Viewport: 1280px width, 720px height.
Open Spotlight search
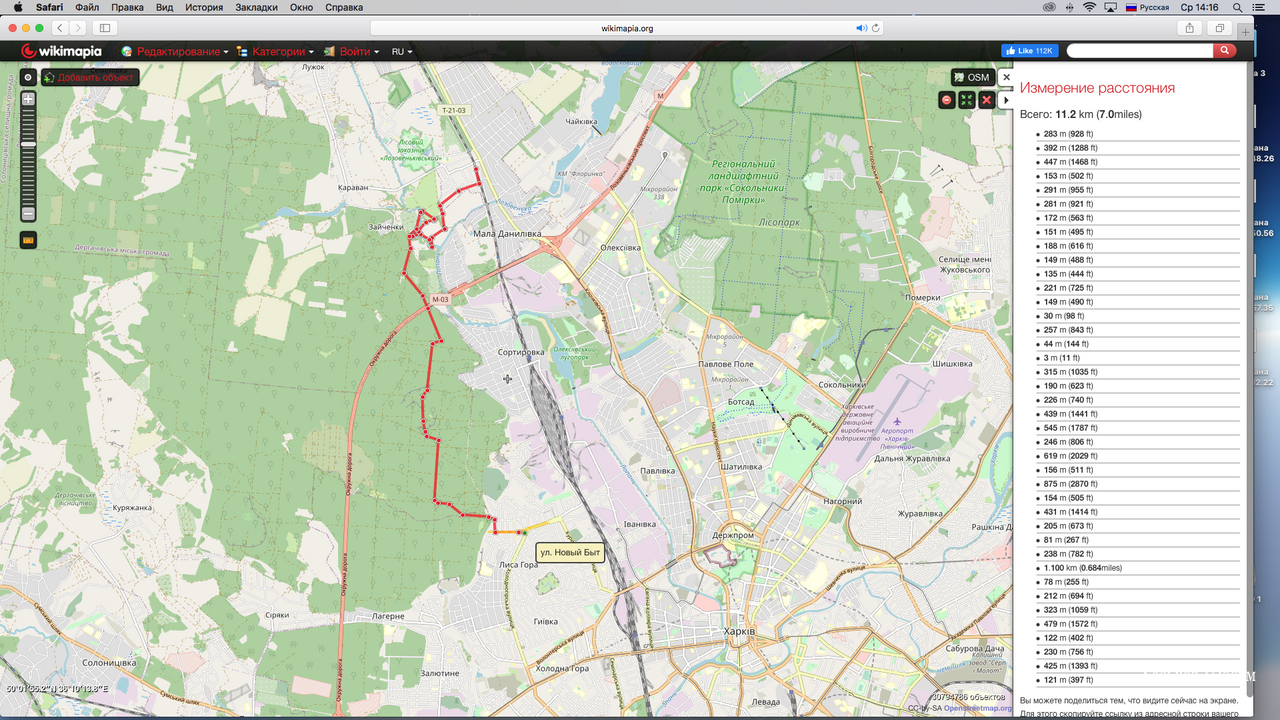click(x=1237, y=7)
